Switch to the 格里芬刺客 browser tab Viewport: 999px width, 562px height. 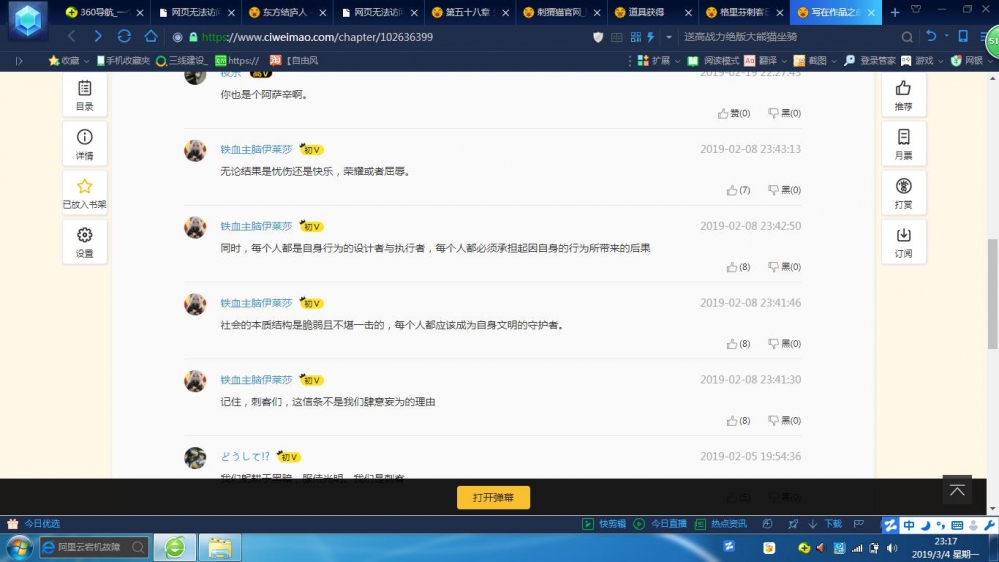pyautogui.click(x=744, y=12)
